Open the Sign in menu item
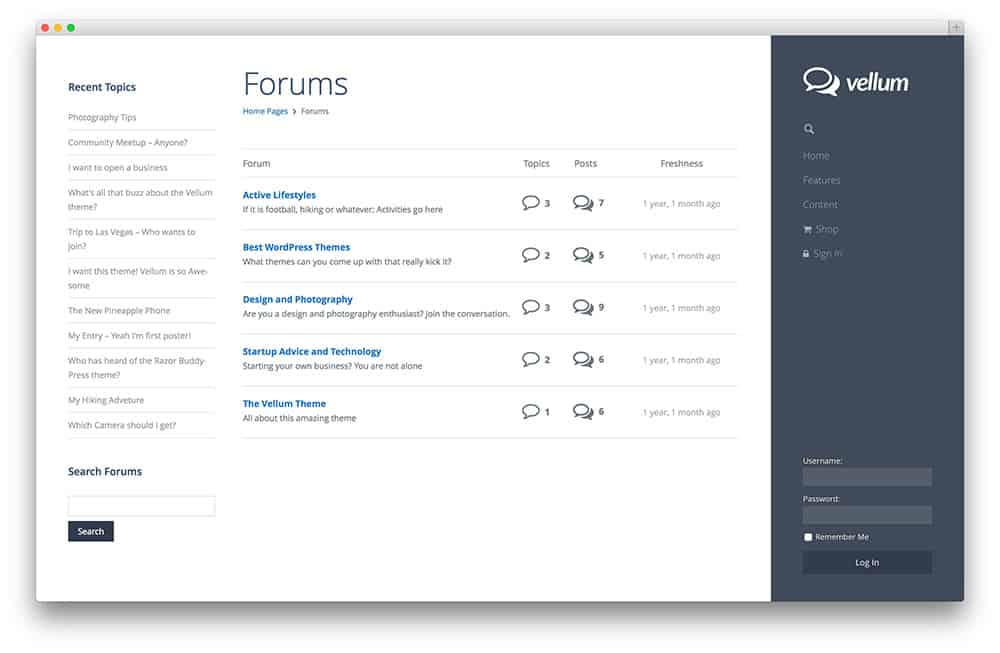The width and height of the screenshot is (1000, 653). pos(828,254)
